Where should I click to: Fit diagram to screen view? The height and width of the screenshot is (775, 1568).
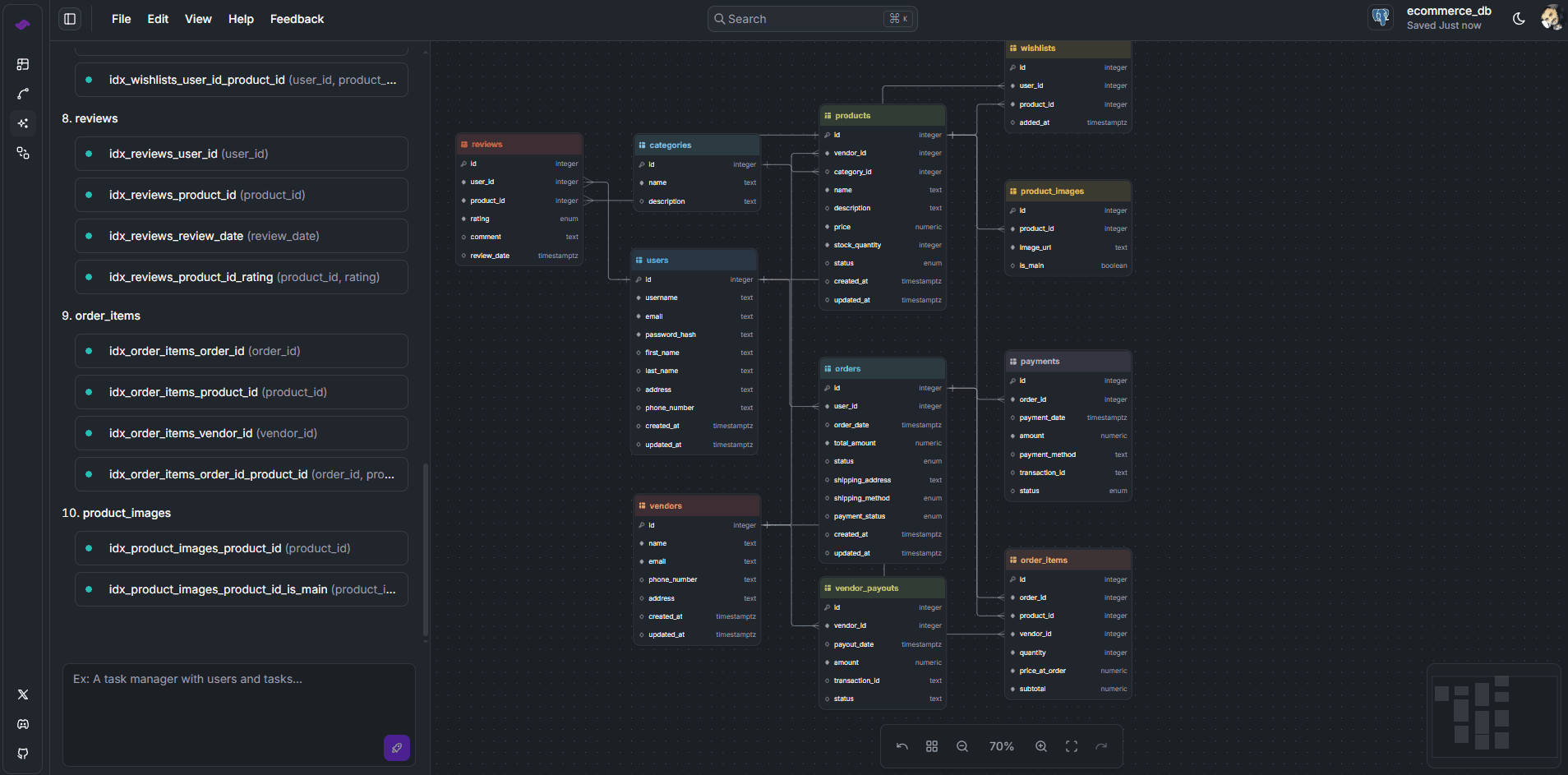pos(1071,746)
